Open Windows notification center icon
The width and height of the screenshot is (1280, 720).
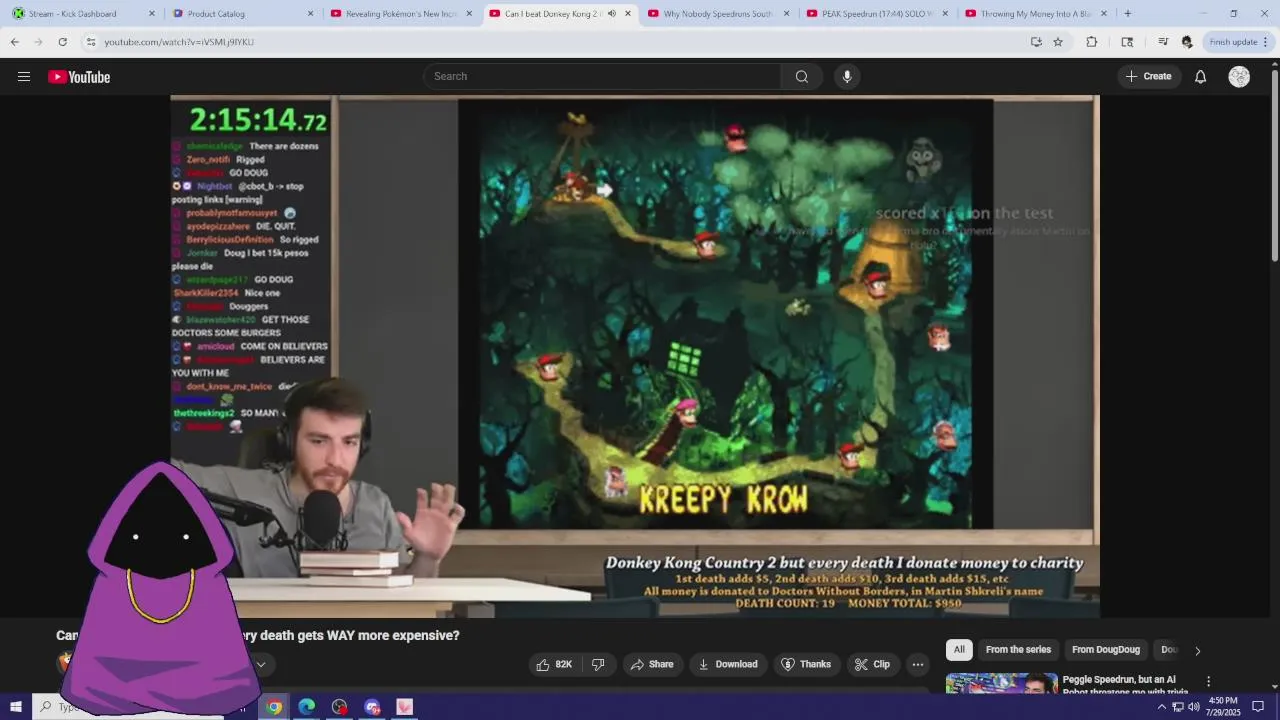(x=1258, y=707)
